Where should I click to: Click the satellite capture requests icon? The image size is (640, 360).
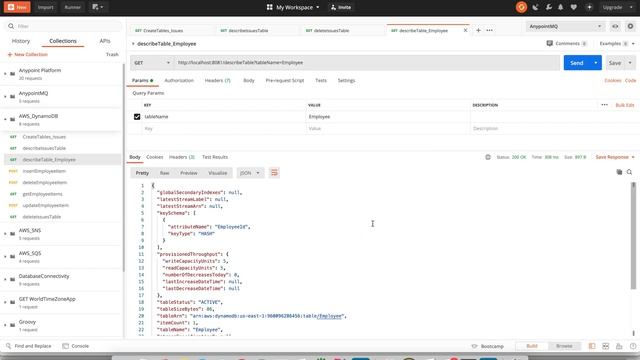(536, 7)
